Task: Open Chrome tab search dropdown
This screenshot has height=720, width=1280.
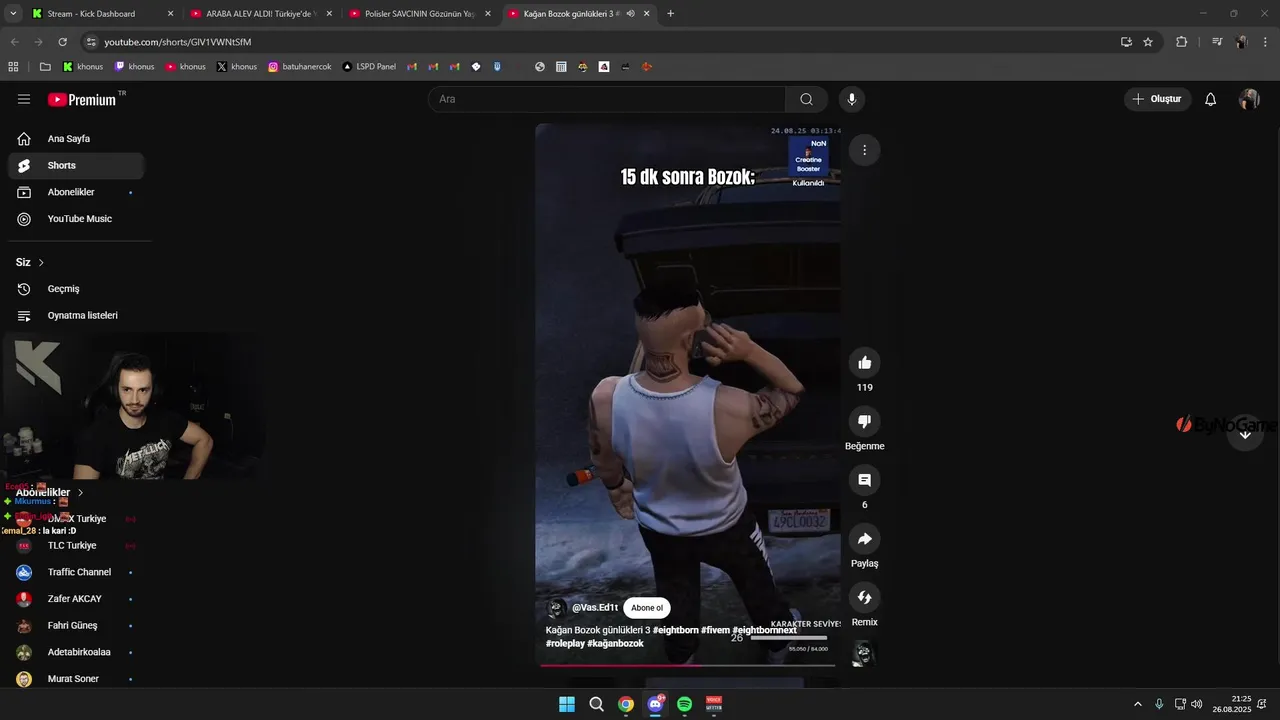Action: tap(13, 14)
